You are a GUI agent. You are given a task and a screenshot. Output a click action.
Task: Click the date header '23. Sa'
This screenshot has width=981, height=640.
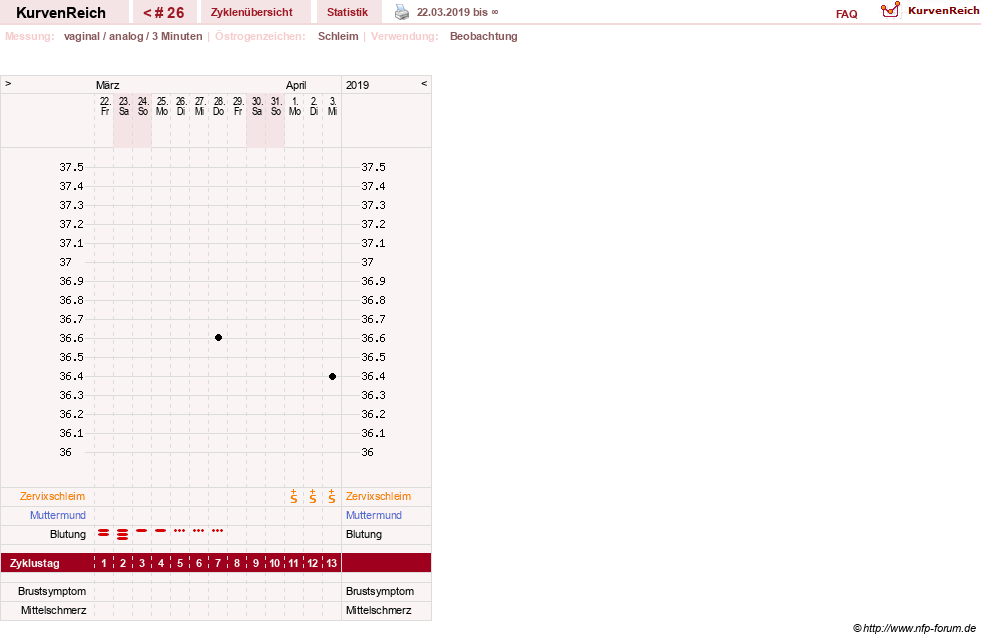[x=124, y=106]
